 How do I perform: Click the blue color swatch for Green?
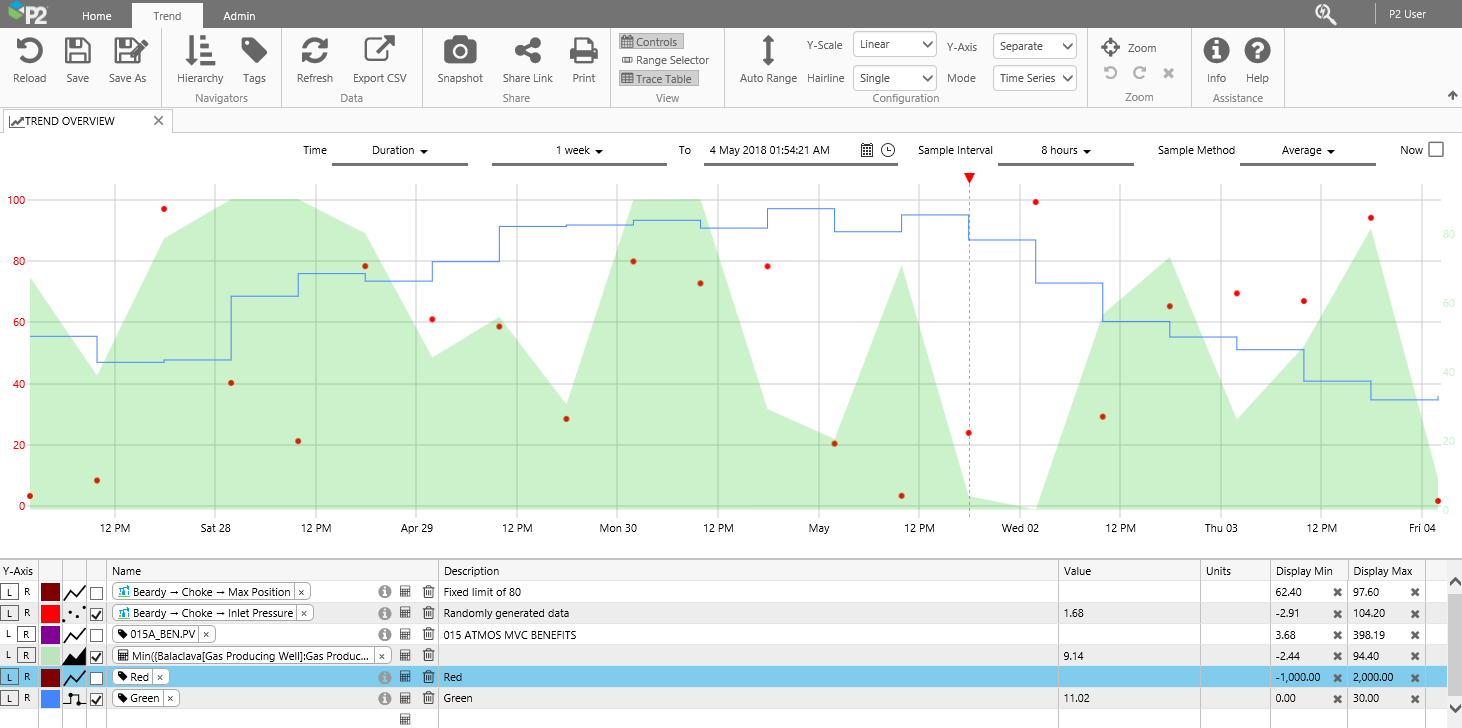(x=50, y=699)
